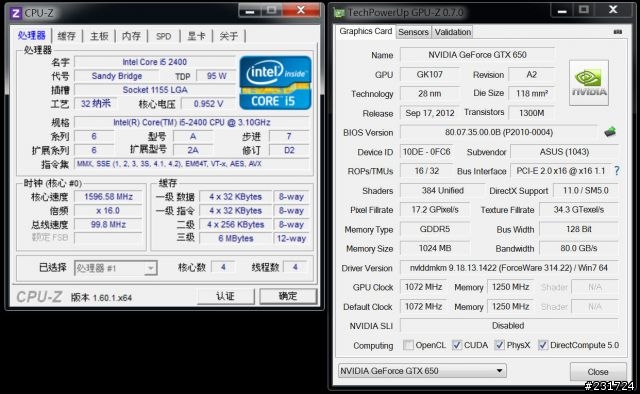Close GPU-Z with the title bar X
640x394 pixels.
(613, 10)
